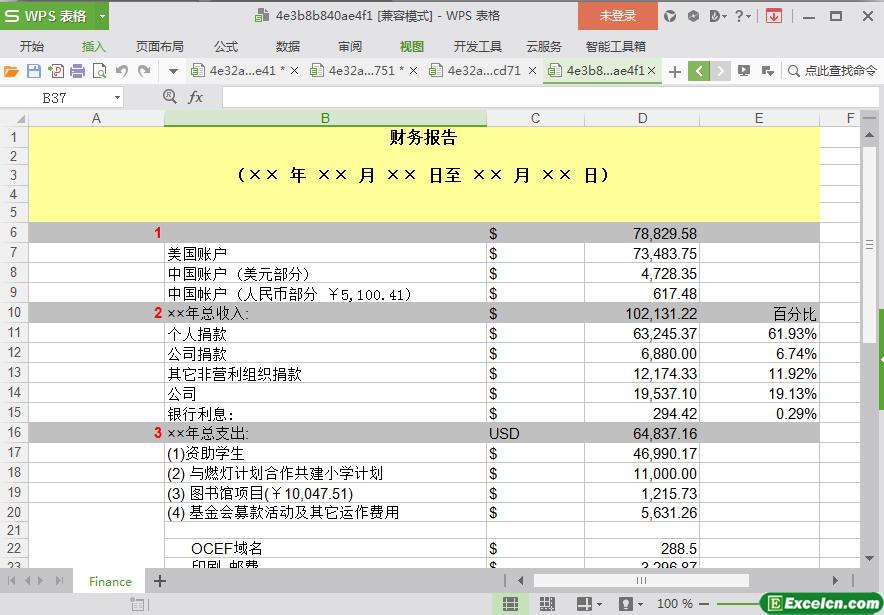The width and height of the screenshot is (884, 615).
Task: Switch to page break preview view
Action: (x=547, y=604)
